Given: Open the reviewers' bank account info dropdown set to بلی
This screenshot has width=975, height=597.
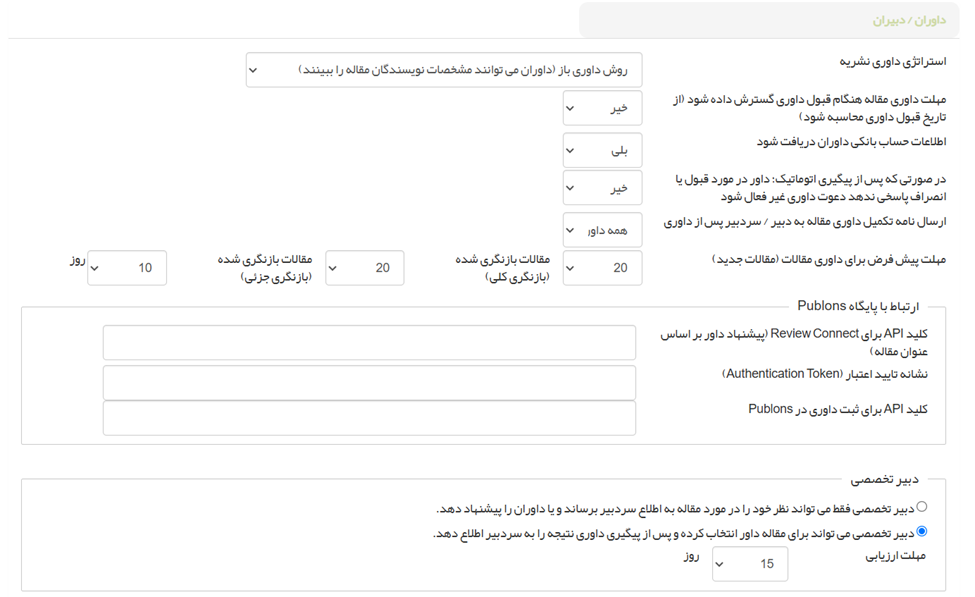Looking at the screenshot, I should tap(602, 151).
